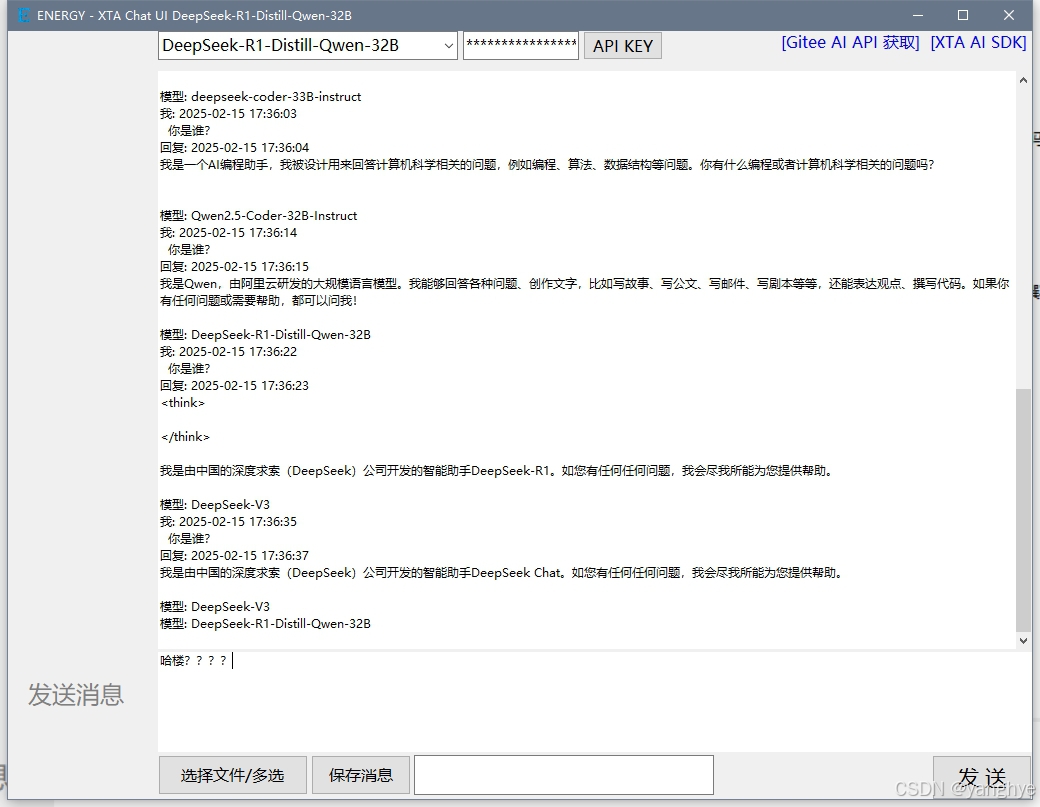Minimize the XTA Chat UI window
The width and height of the screenshot is (1040, 807).
pos(918,15)
